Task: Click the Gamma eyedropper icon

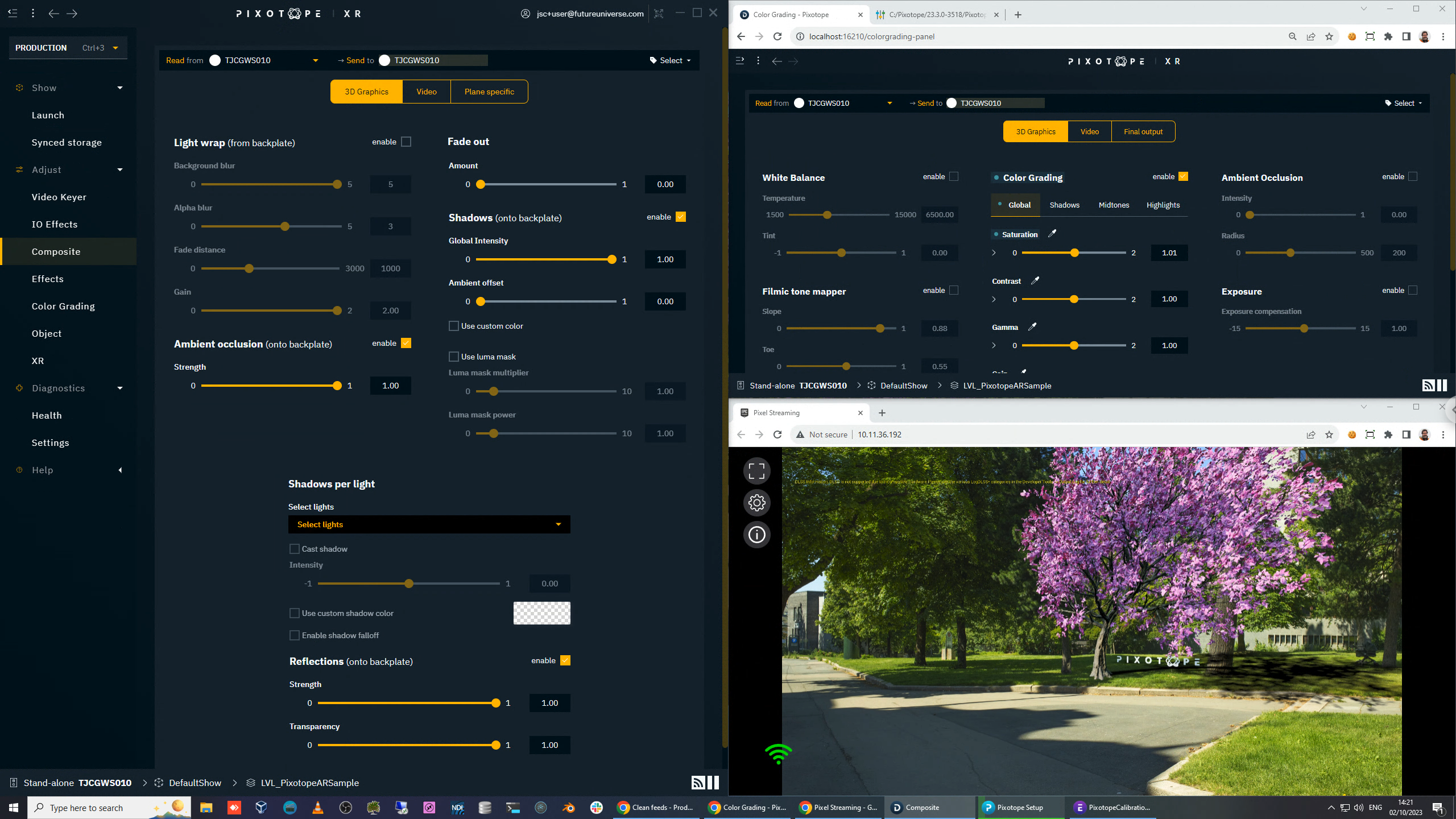Action: [1032, 326]
